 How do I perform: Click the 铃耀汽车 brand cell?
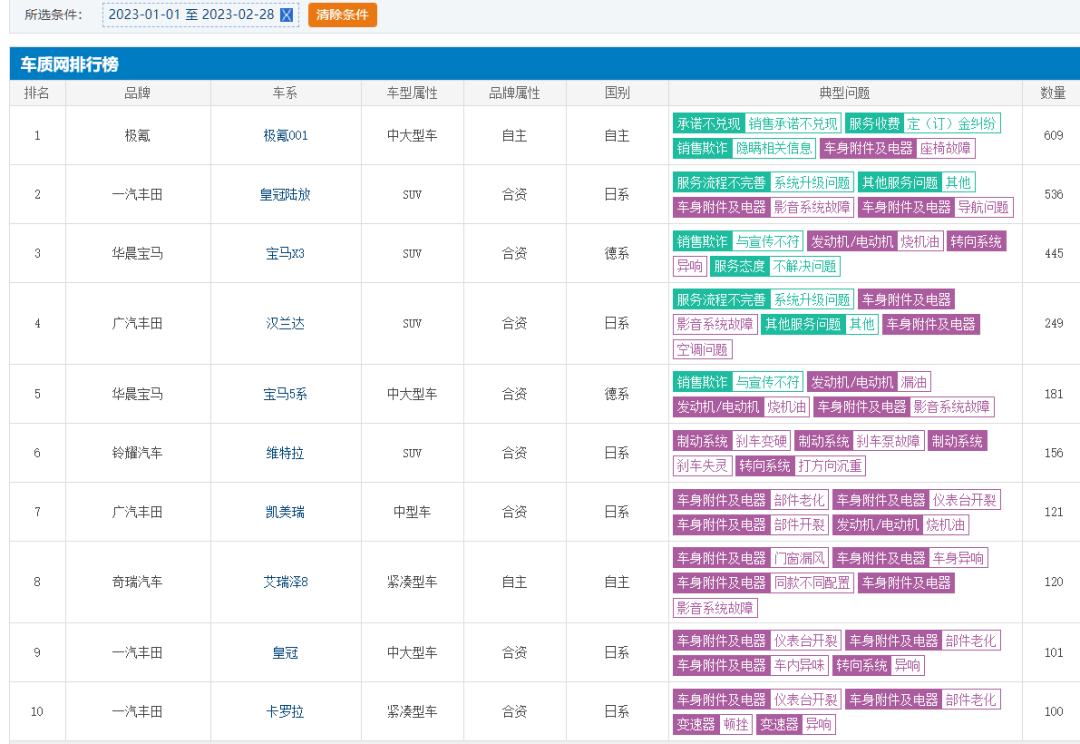click(138, 453)
